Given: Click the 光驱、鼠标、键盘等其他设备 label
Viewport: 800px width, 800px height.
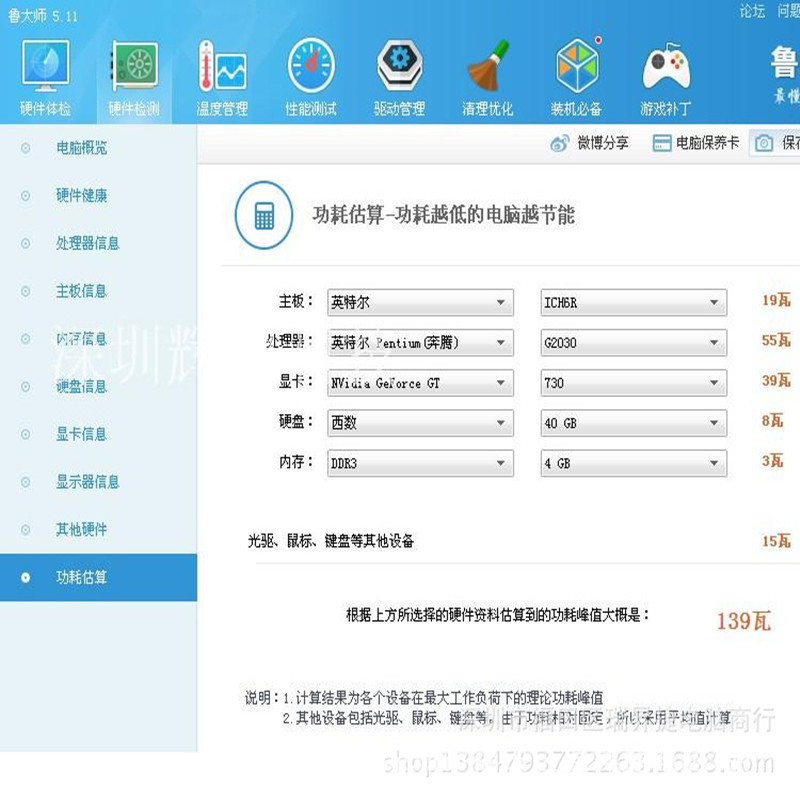Looking at the screenshot, I should [331, 541].
